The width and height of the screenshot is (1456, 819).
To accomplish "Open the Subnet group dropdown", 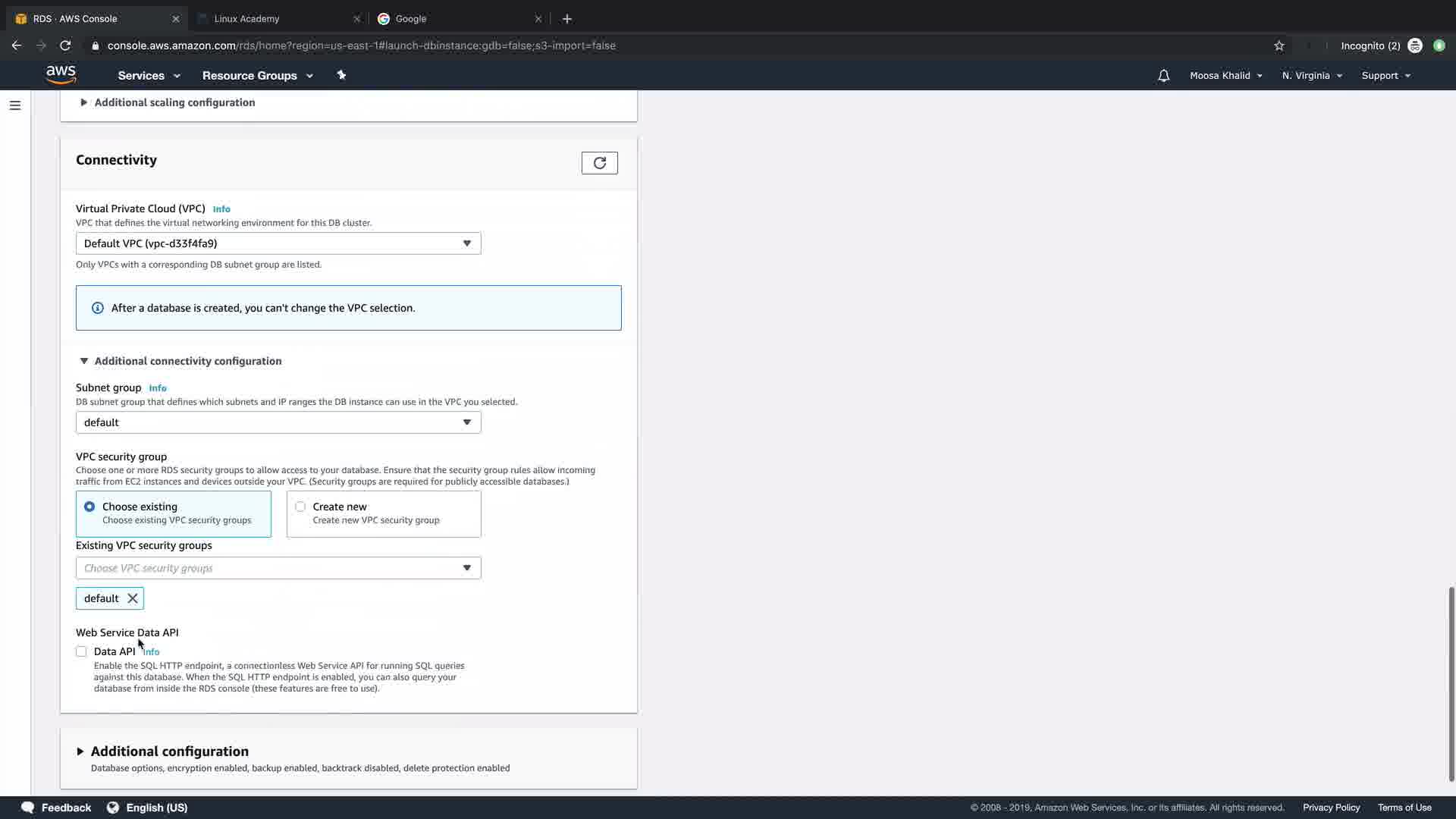I will [278, 422].
